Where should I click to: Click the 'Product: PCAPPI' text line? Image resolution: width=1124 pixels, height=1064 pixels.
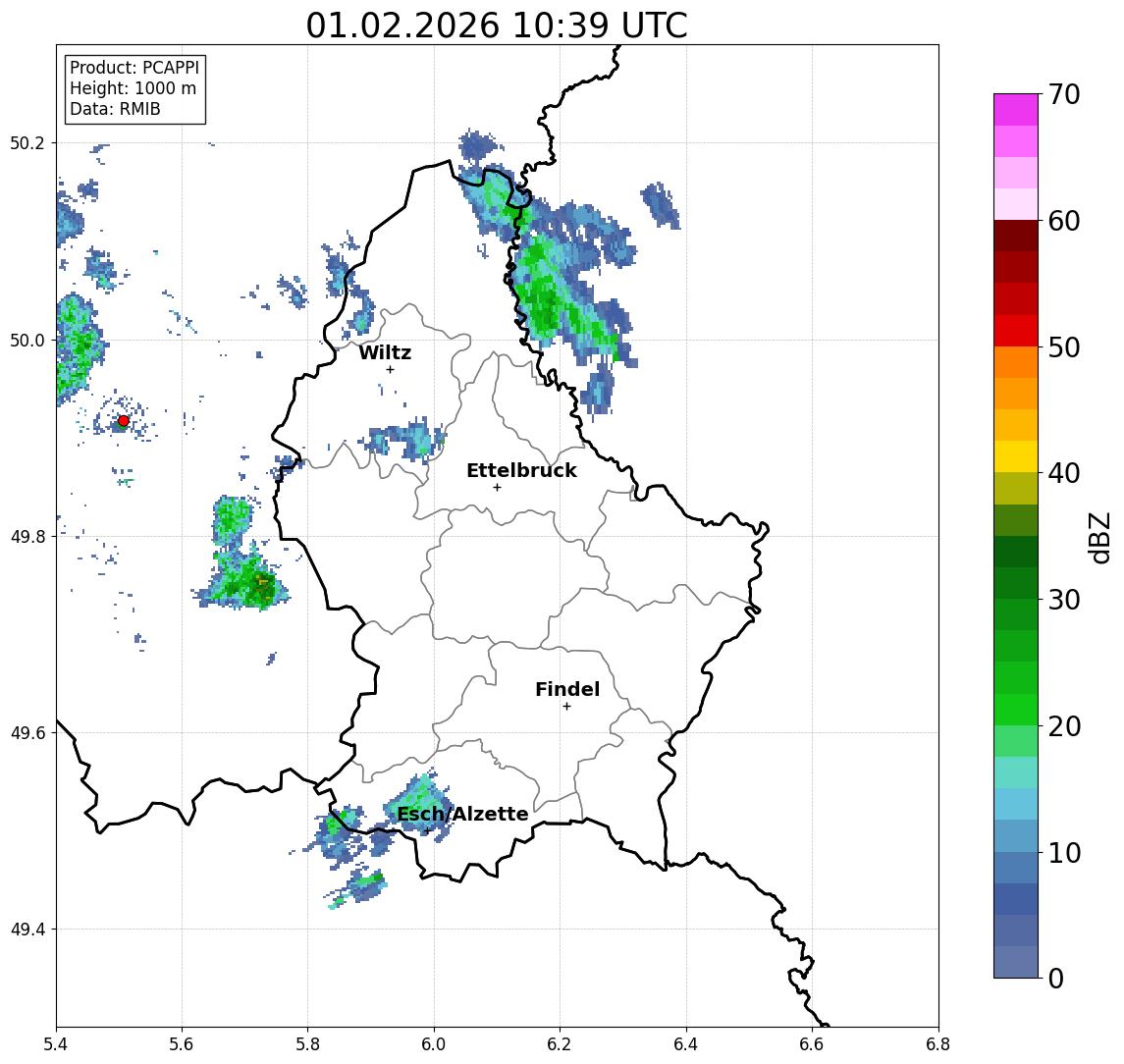coord(134,68)
